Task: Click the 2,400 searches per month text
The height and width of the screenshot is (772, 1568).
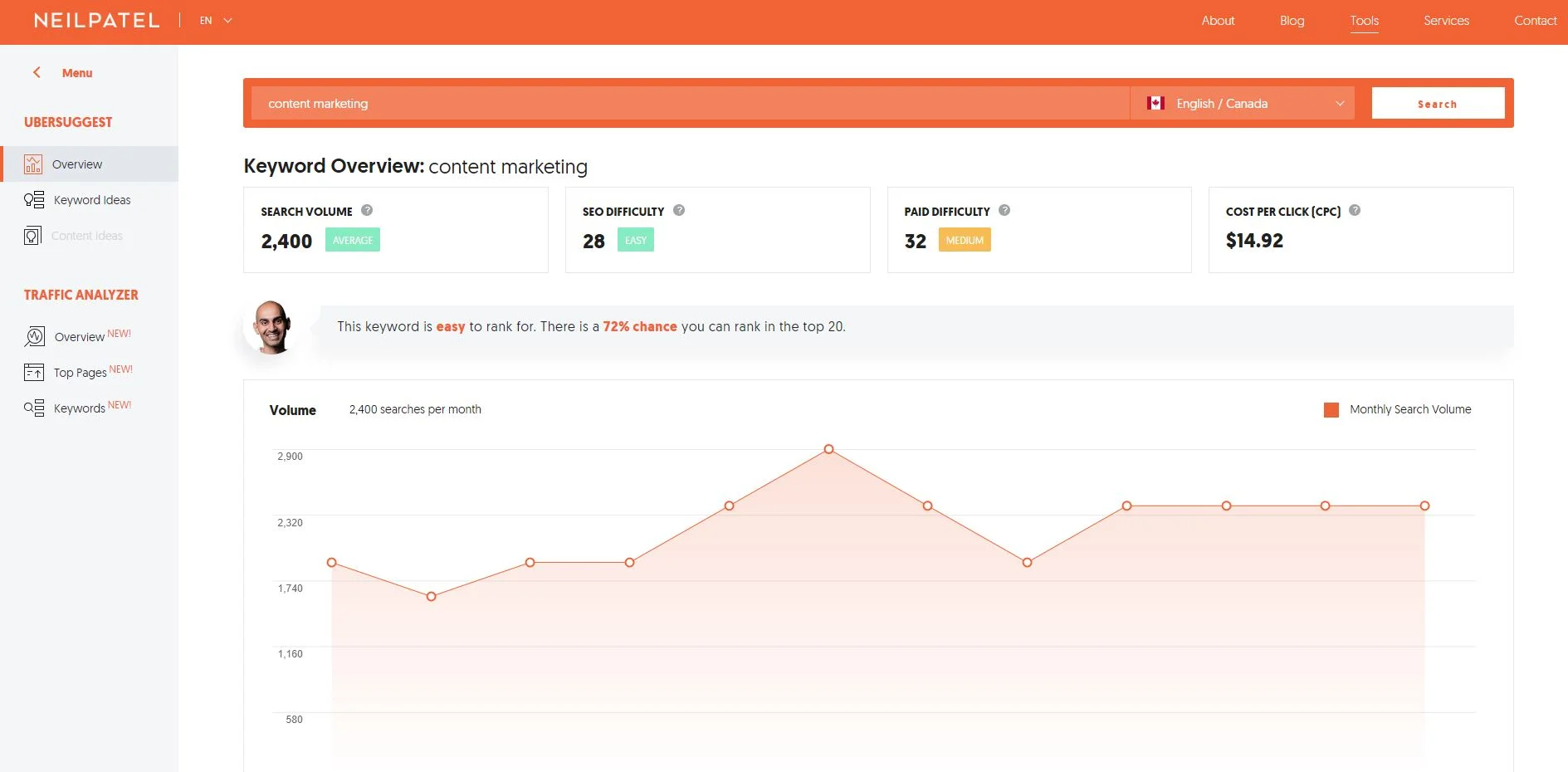Action: (415, 409)
